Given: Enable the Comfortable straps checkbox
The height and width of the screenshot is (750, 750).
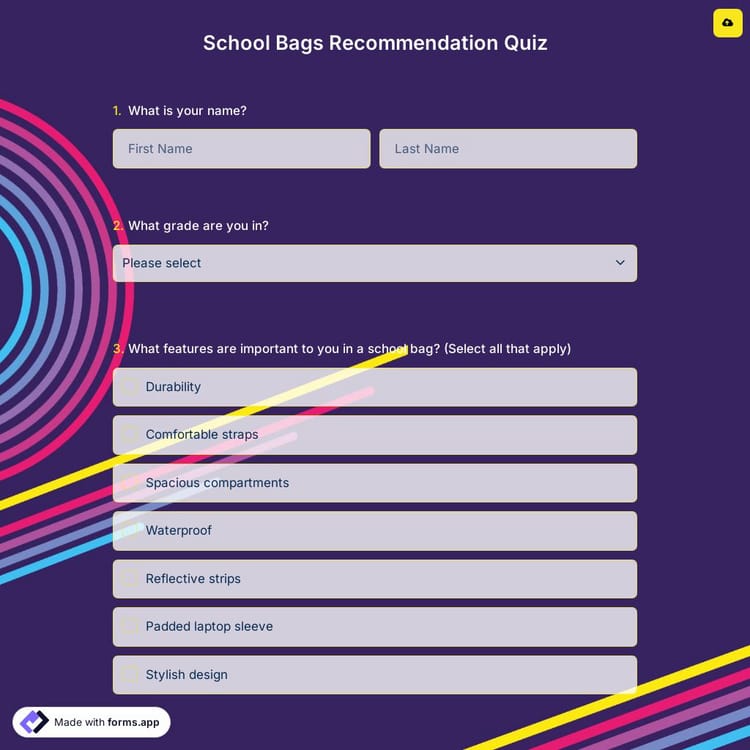Looking at the screenshot, I should (130, 435).
